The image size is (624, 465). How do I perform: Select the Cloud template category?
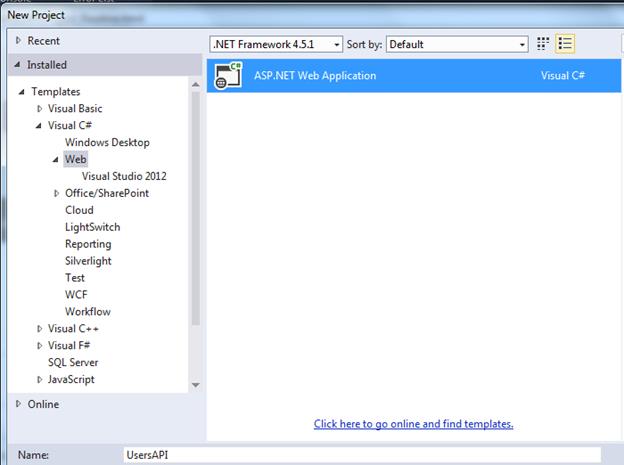click(x=79, y=210)
